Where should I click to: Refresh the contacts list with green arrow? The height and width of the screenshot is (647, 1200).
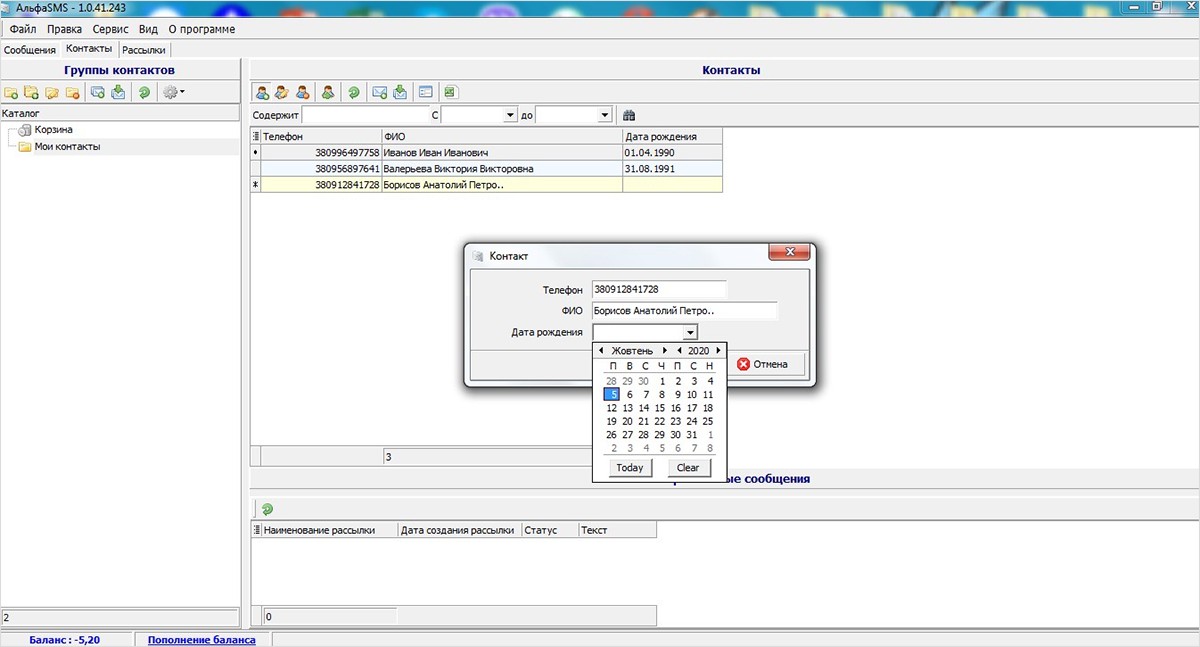(x=353, y=93)
